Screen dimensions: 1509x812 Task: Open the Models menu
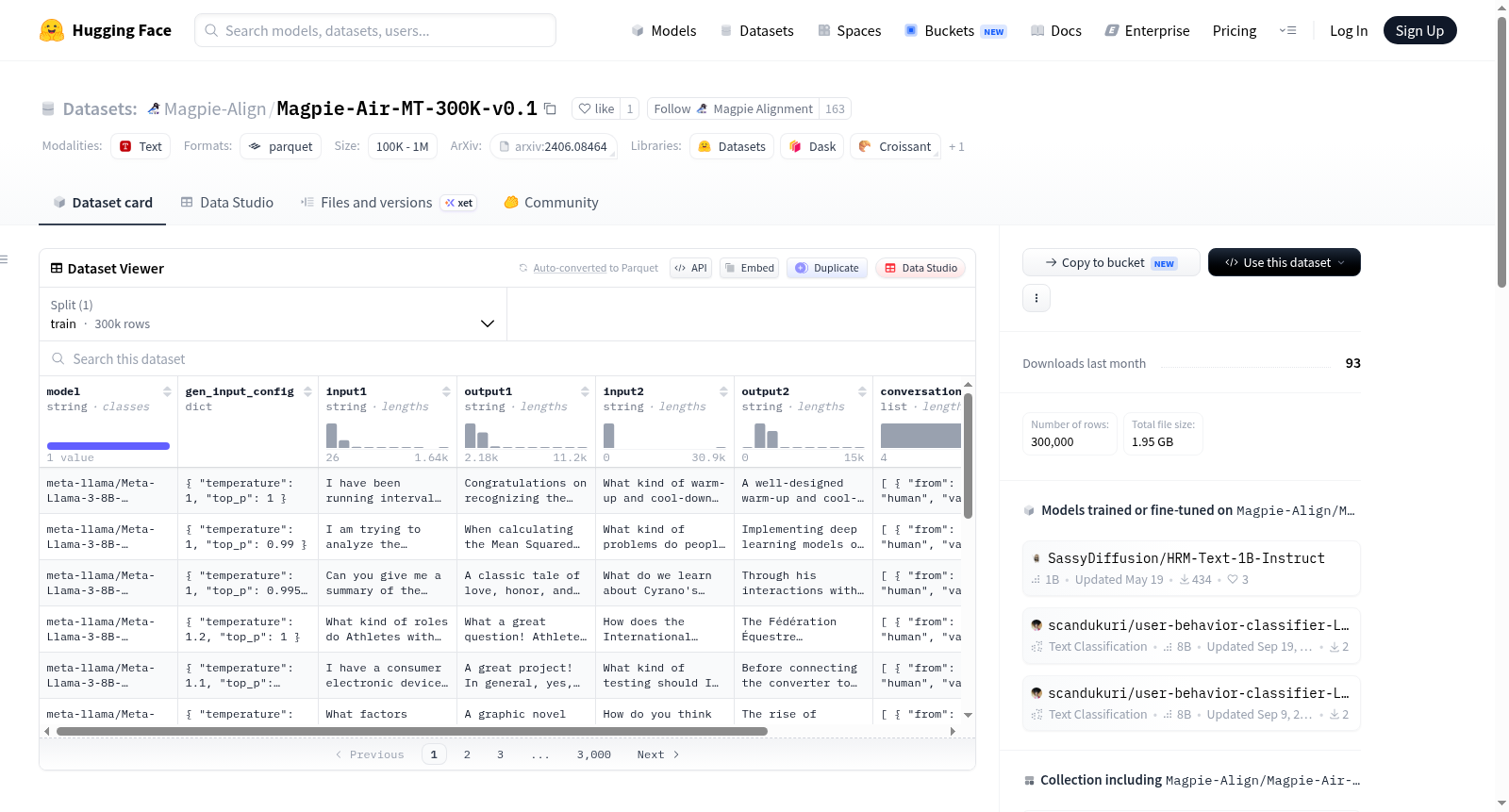(x=664, y=30)
